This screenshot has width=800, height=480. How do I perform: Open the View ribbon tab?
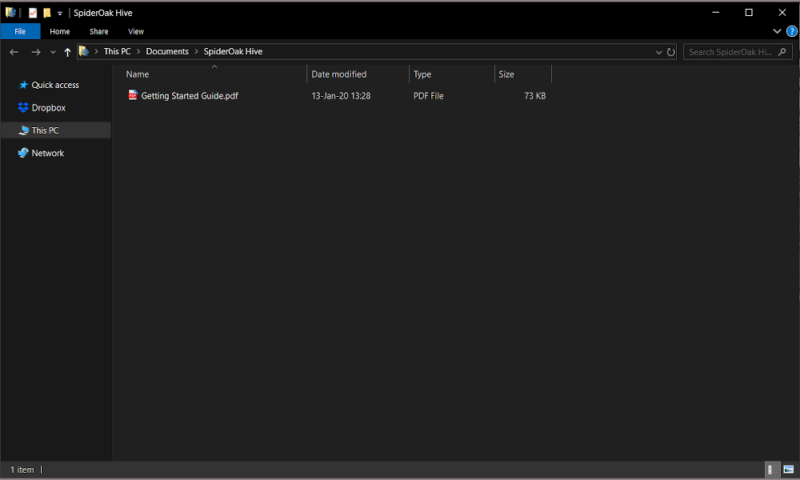(x=136, y=31)
